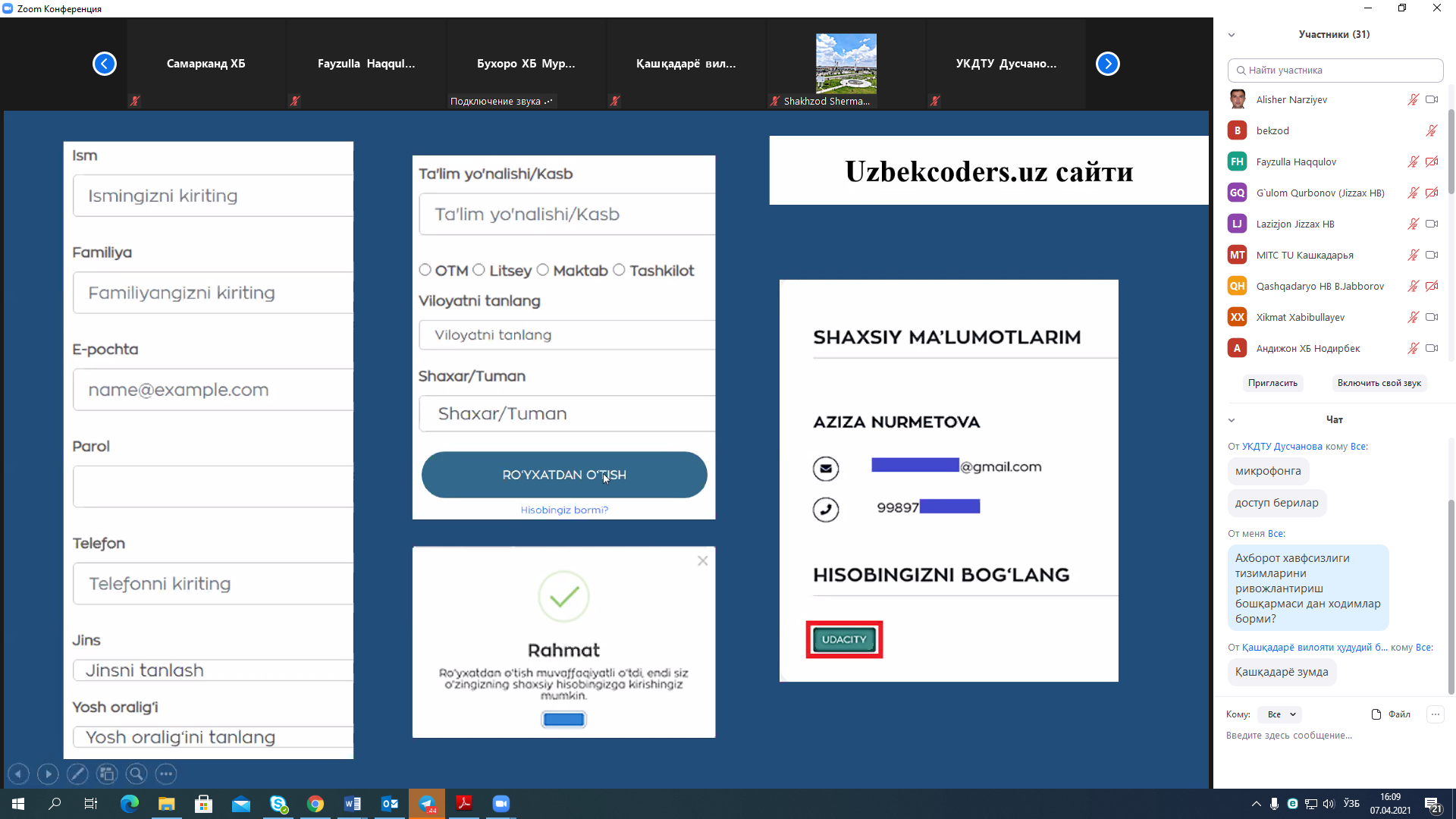This screenshot has height=819, width=1456.
Task: Click the chat message input field
Action: click(1333, 736)
